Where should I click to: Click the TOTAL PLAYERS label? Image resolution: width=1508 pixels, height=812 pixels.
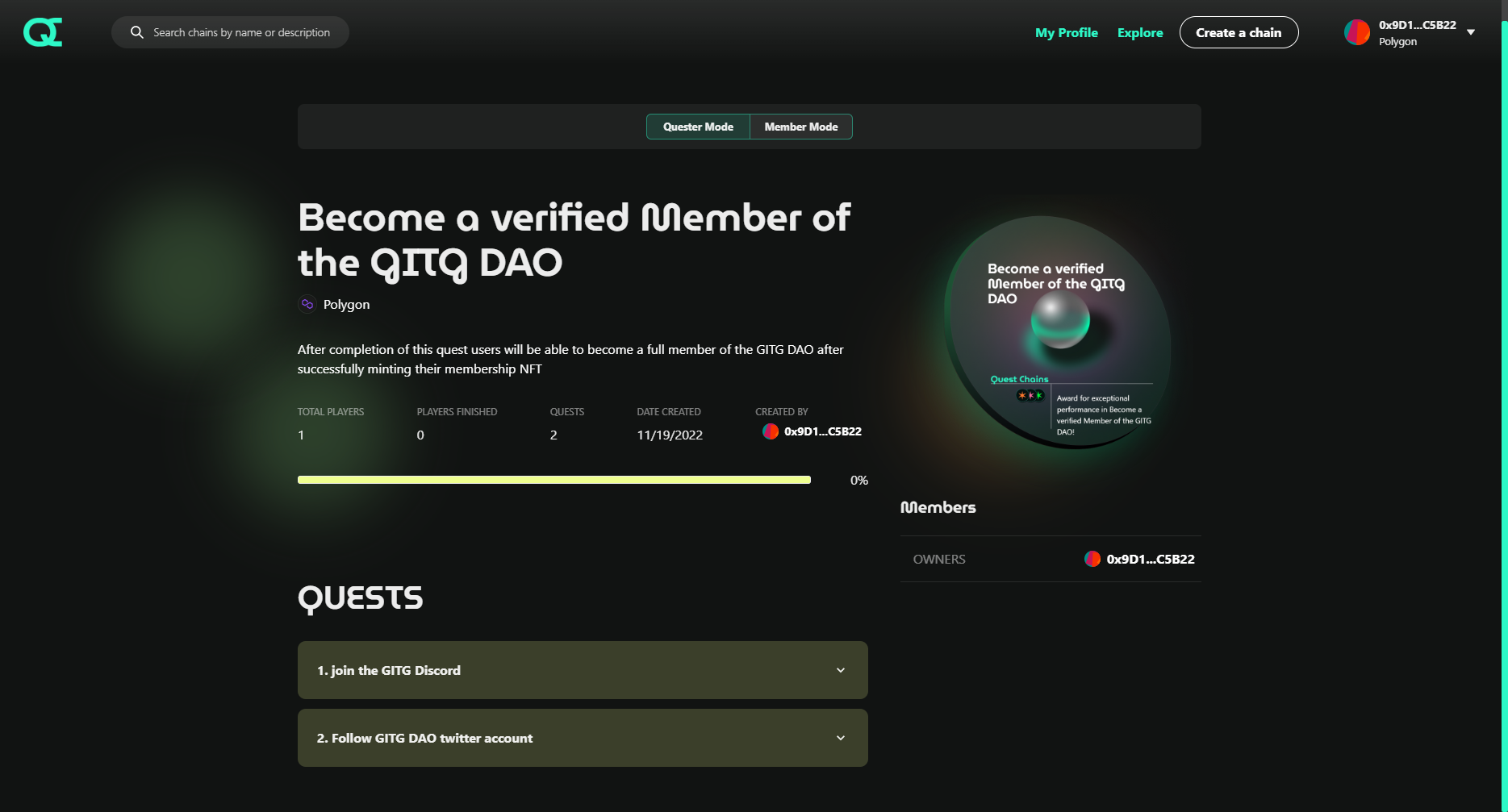click(331, 412)
